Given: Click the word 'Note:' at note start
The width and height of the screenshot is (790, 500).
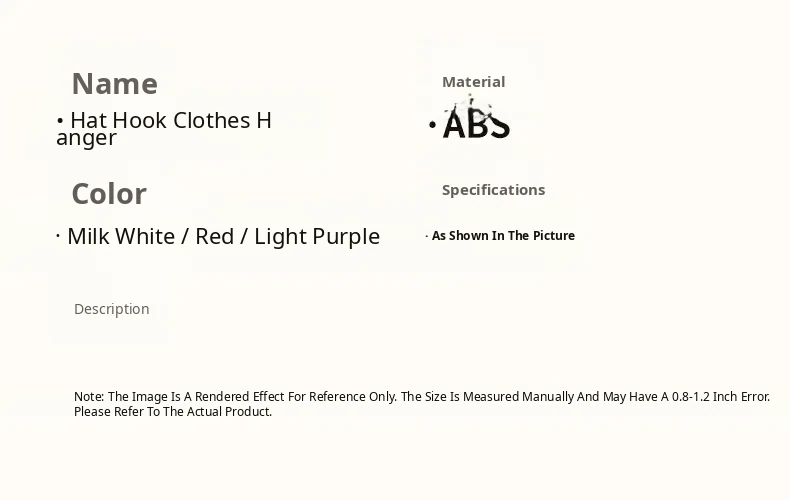Looking at the screenshot, I should click(x=89, y=397).
